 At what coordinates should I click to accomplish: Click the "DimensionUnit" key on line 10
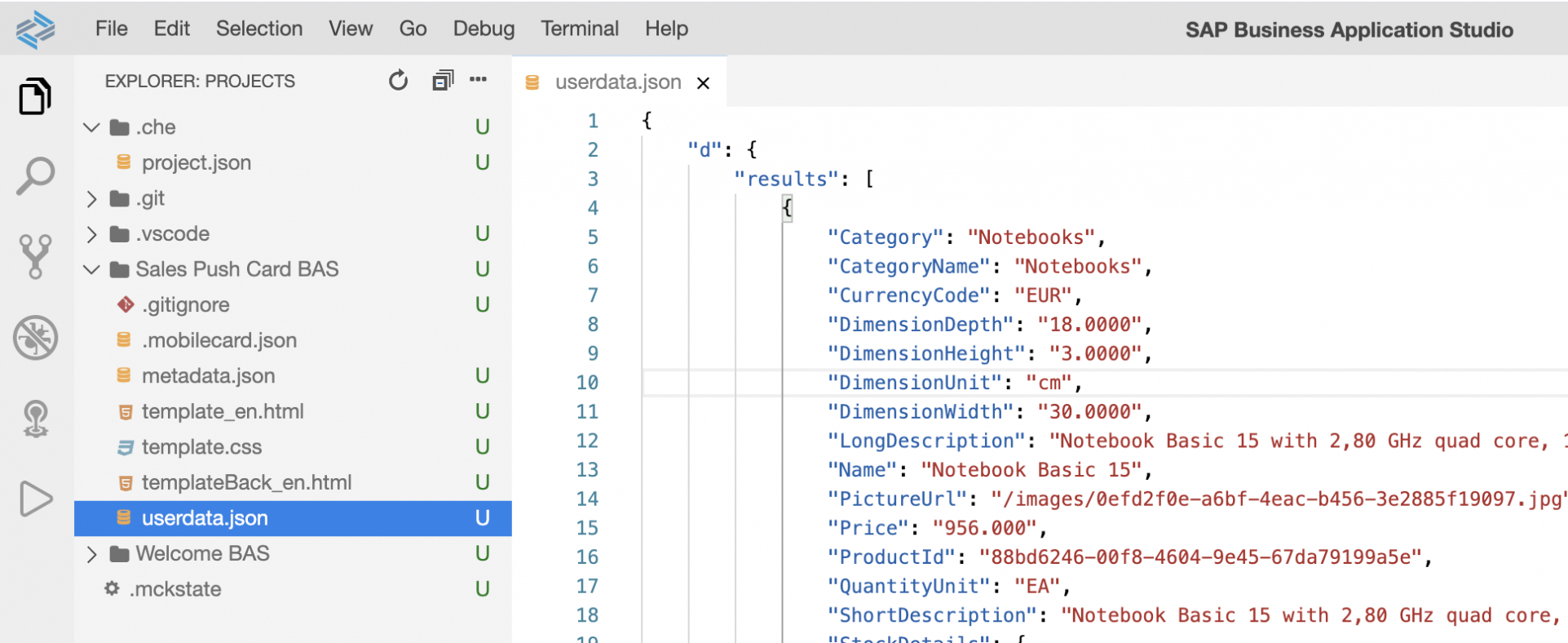point(915,383)
